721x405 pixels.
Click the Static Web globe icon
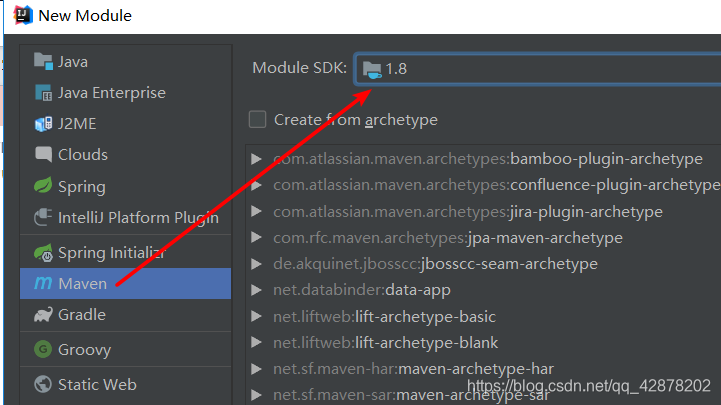click(43, 384)
